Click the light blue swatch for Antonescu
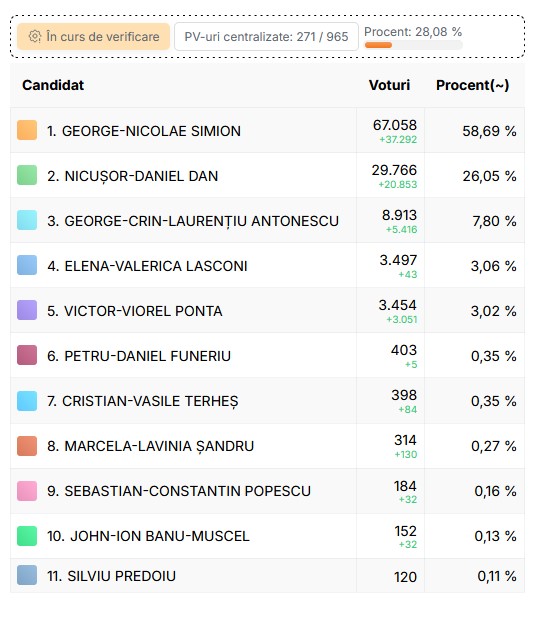Viewport: 542px width, 624px height. tap(27, 220)
